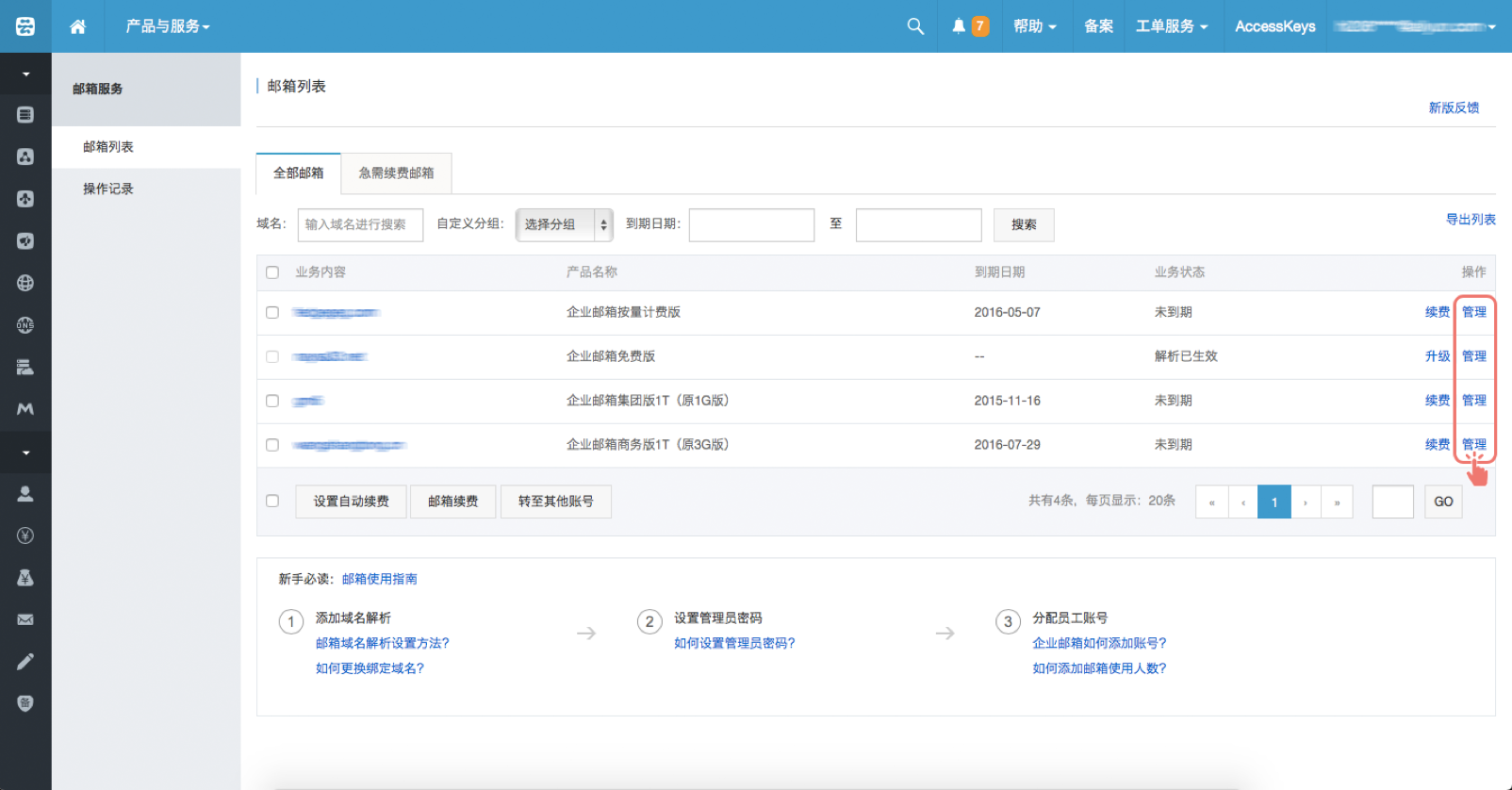
Task: Switch to the 急需续费邮箱 tab
Action: (x=396, y=173)
